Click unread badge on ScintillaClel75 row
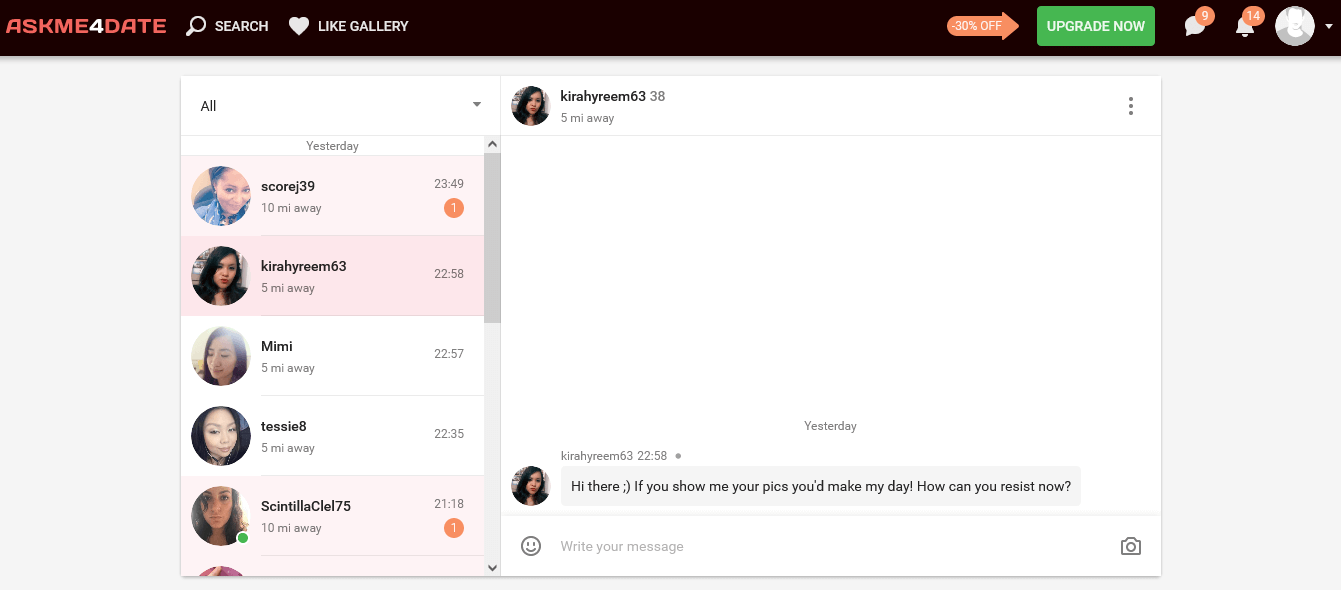Screen dimensions: 1341x590 (x=454, y=528)
